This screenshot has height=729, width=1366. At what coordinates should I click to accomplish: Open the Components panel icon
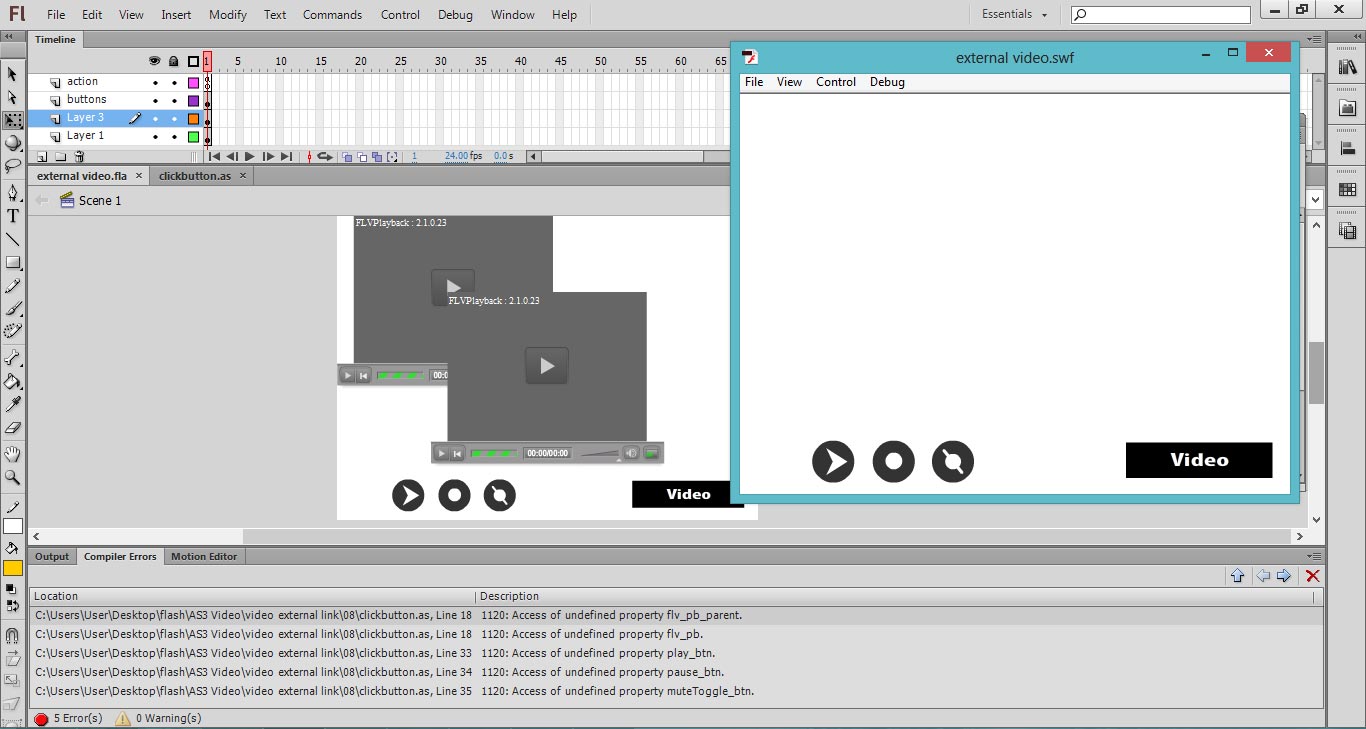coord(1347,108)
